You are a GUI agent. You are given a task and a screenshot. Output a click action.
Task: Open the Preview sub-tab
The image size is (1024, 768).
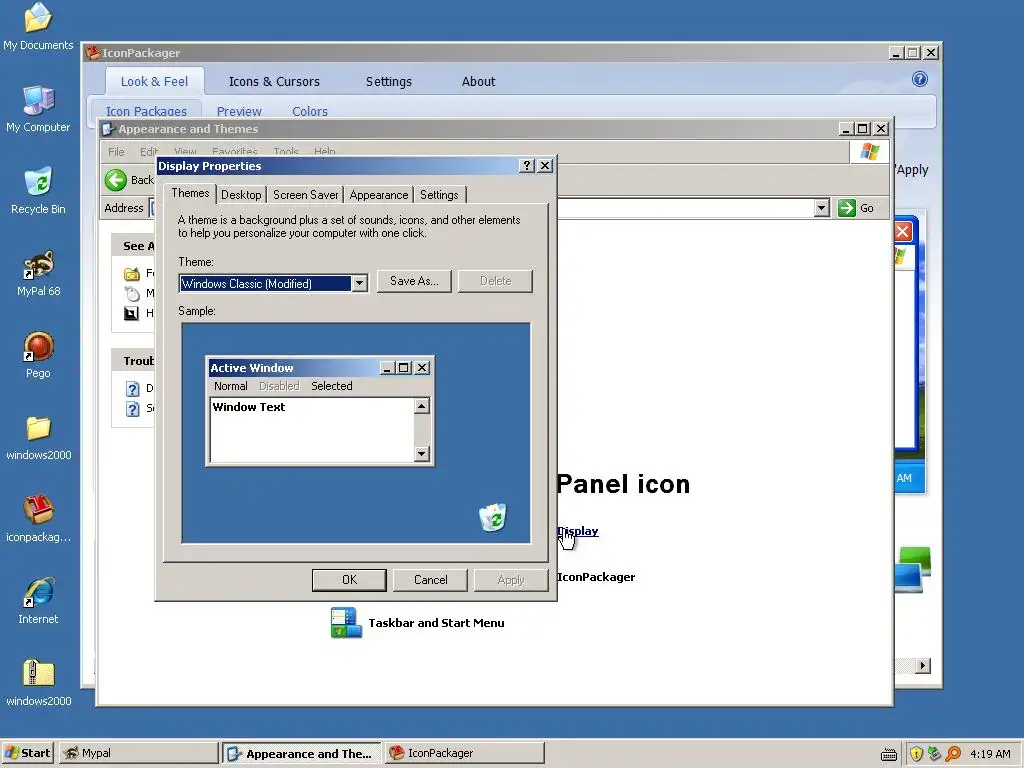pos(239,111)
